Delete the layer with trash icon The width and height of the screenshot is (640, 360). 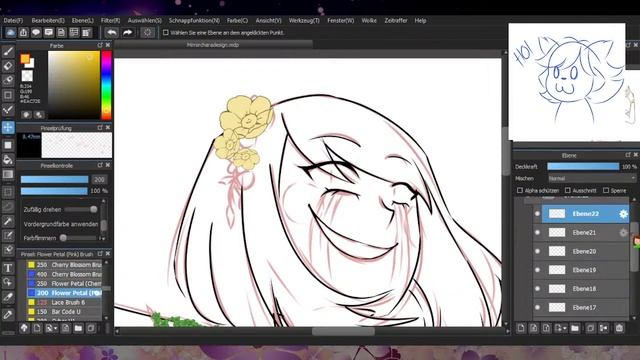pos(619,328)
